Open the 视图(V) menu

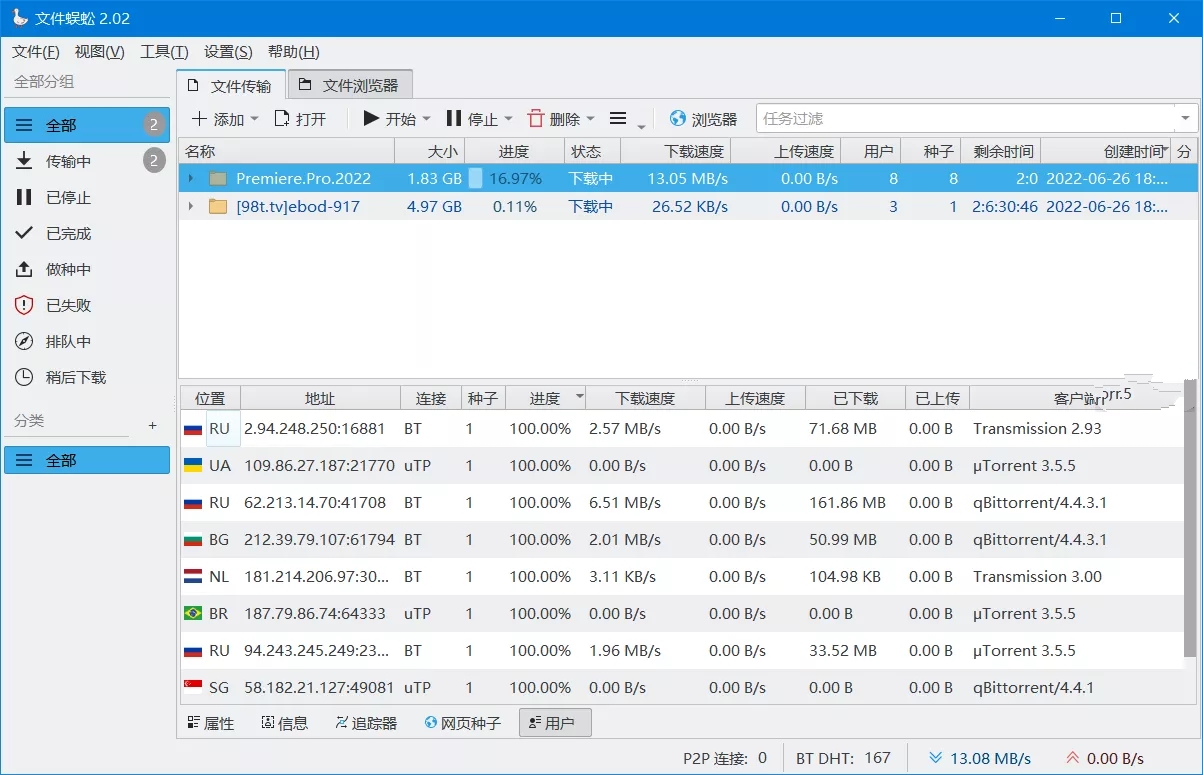tap(100, 52)
